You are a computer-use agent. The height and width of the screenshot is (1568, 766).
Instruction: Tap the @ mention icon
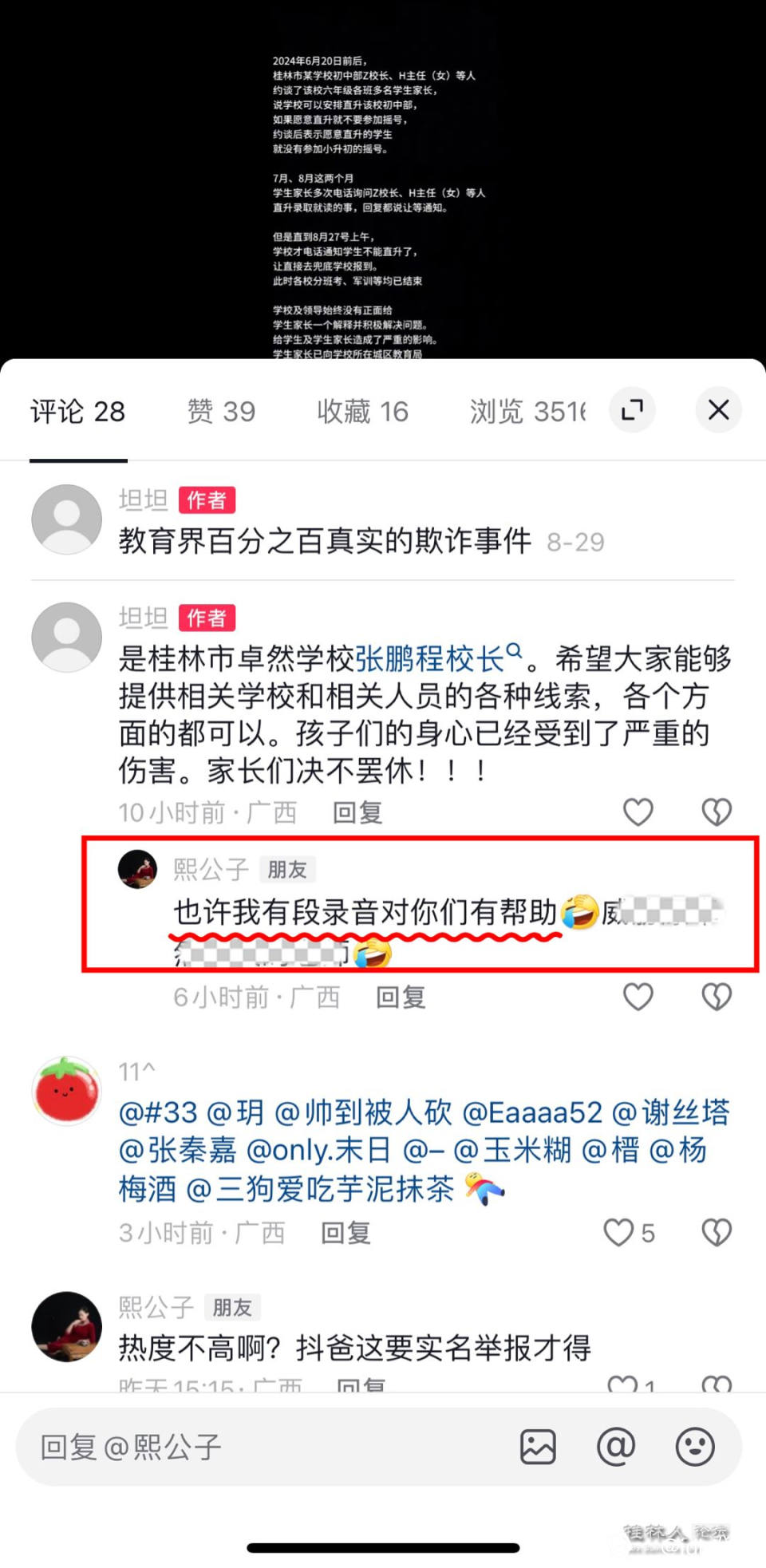[x=616, y=1447]
